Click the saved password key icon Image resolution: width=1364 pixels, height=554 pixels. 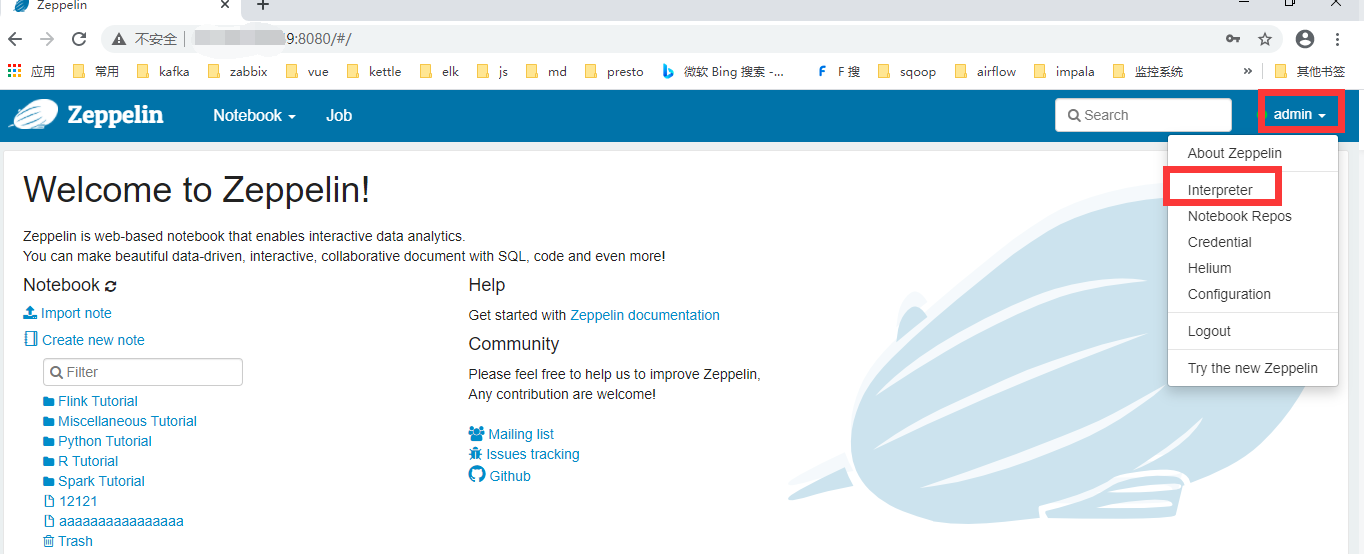click(x=1233, y=39)
